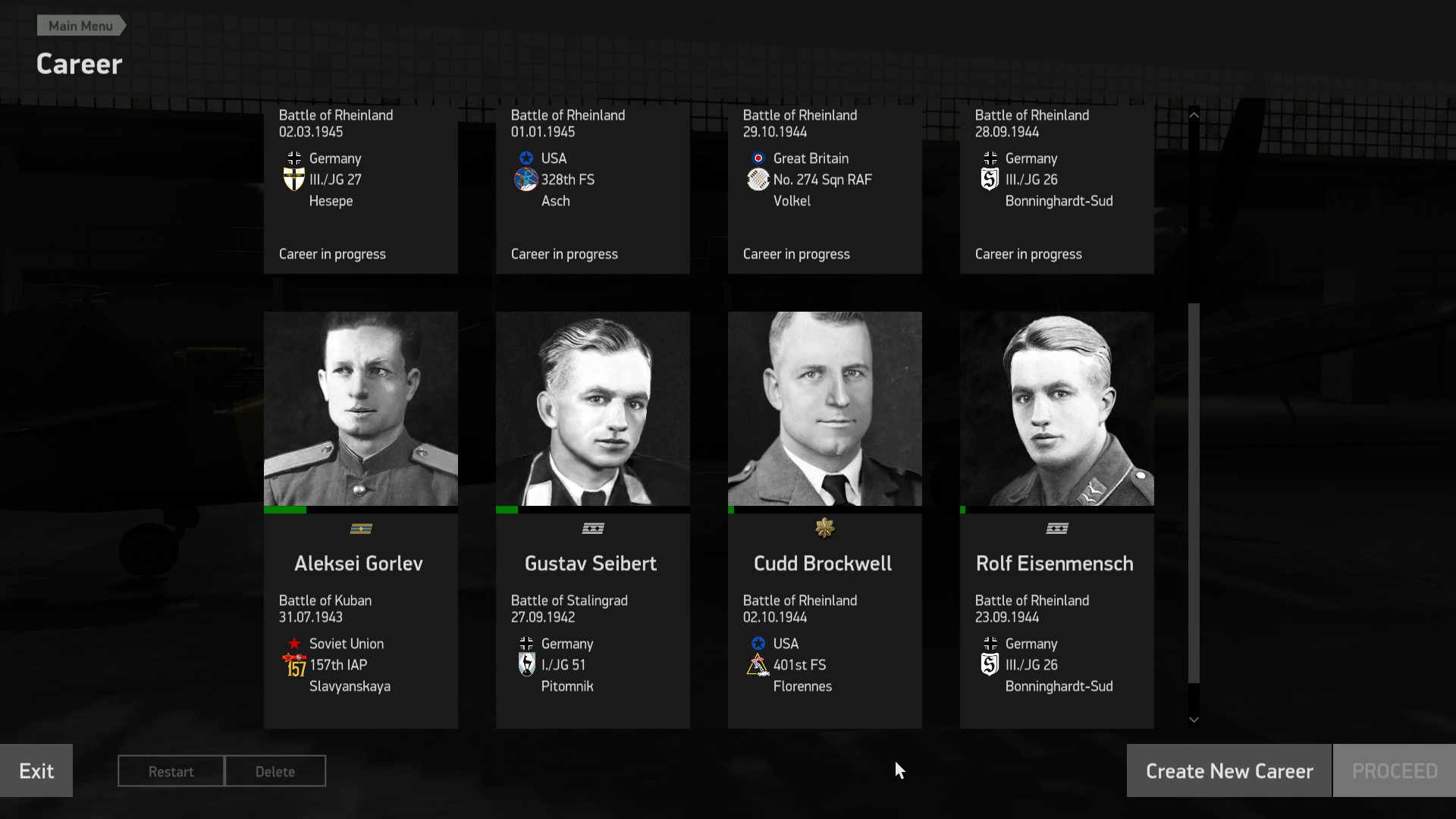Image resolution: width=1456 pixels, height=819 pixels.
Task: Click Germany cross icon on Rolf Eisenmensch card
Action: pos(990,644)
